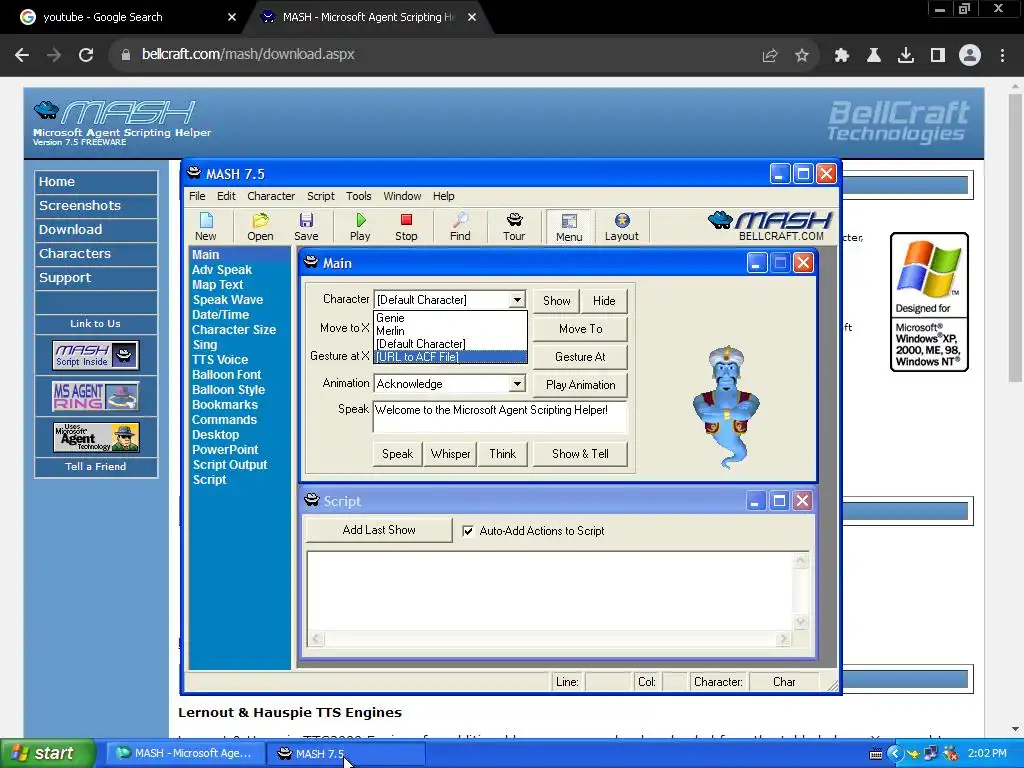This screenshot has width=1024, height=768.
Task: Click the Move To button
Action: [x=581, y=328]
